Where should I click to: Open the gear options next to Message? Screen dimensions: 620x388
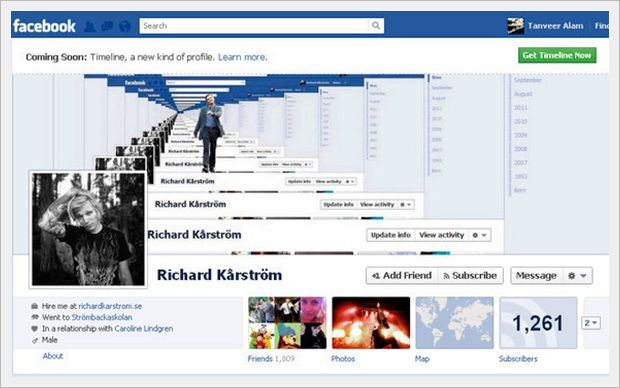[x=577, y=276]
